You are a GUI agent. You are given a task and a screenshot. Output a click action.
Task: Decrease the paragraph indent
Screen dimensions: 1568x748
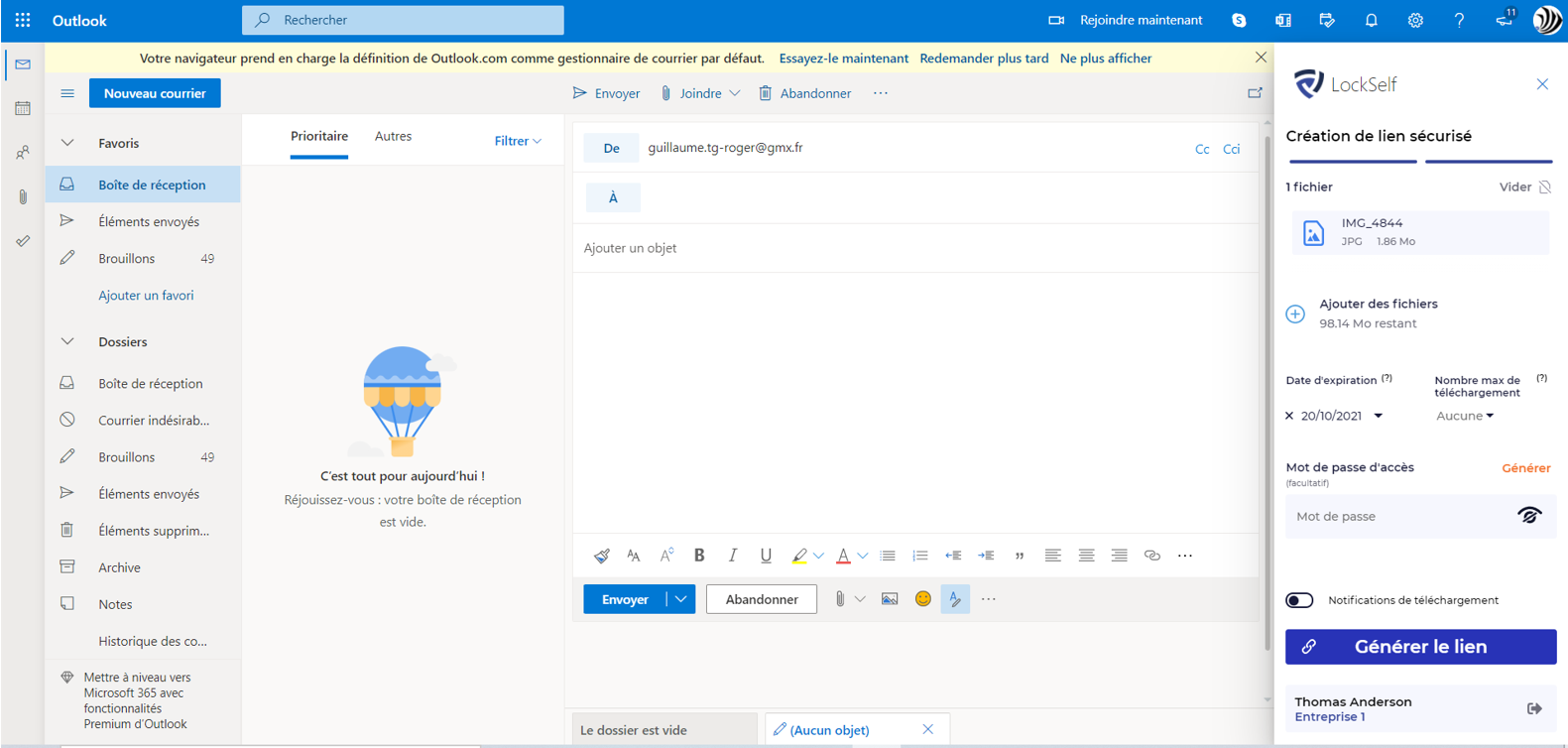[953, 556]
